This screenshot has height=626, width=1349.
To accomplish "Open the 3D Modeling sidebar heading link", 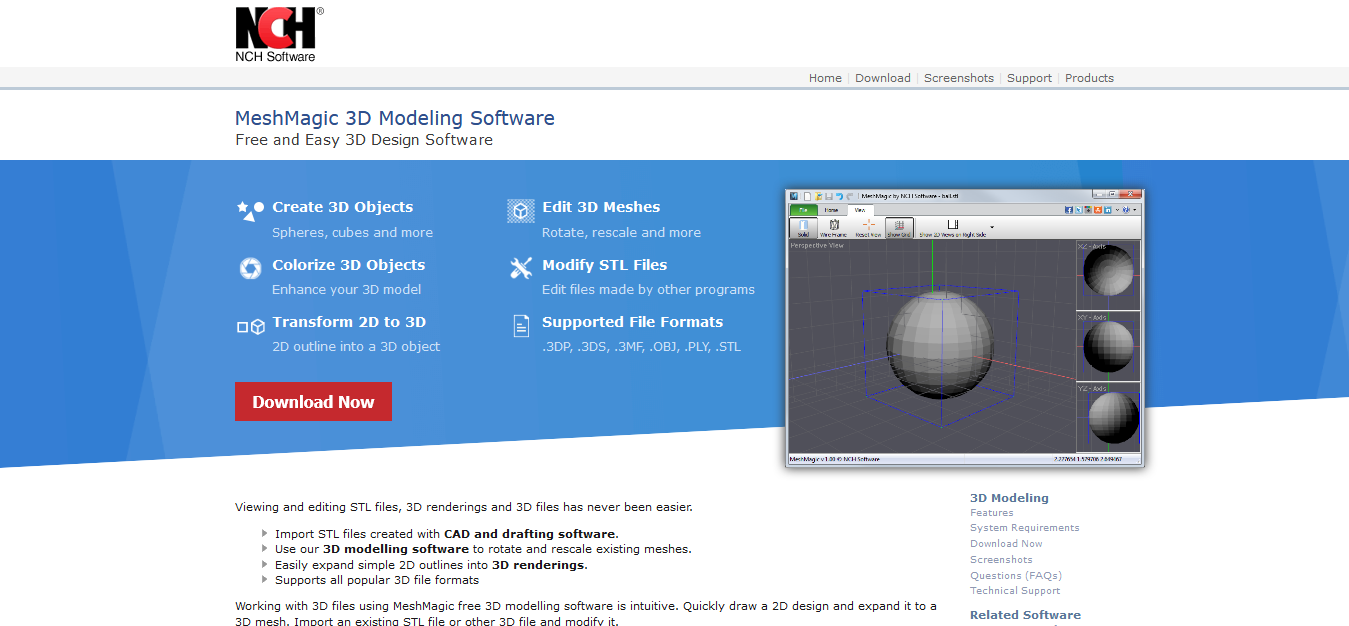I will tap(1009, 498).
